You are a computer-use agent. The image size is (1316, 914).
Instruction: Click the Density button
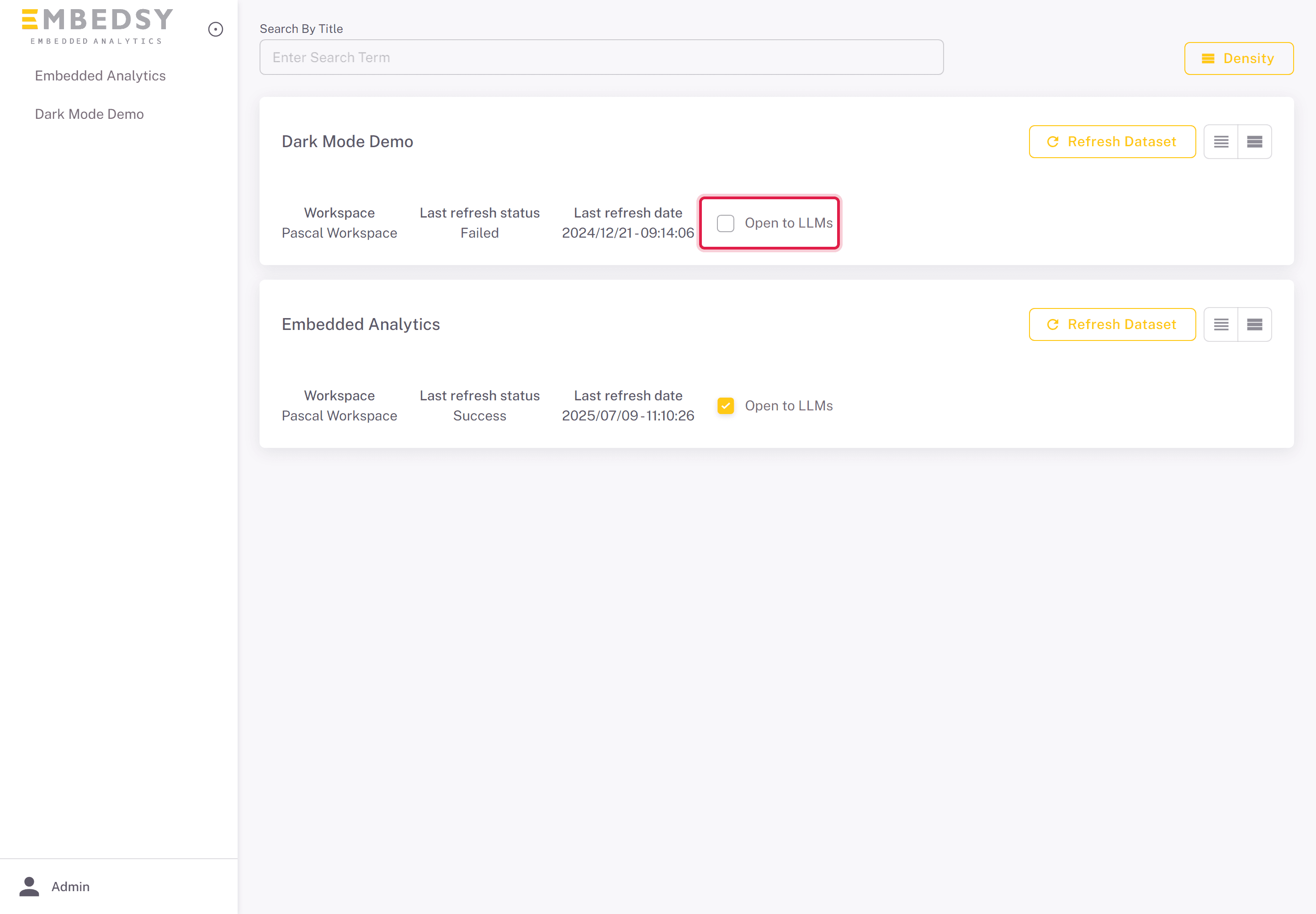tap(1239, 58)
